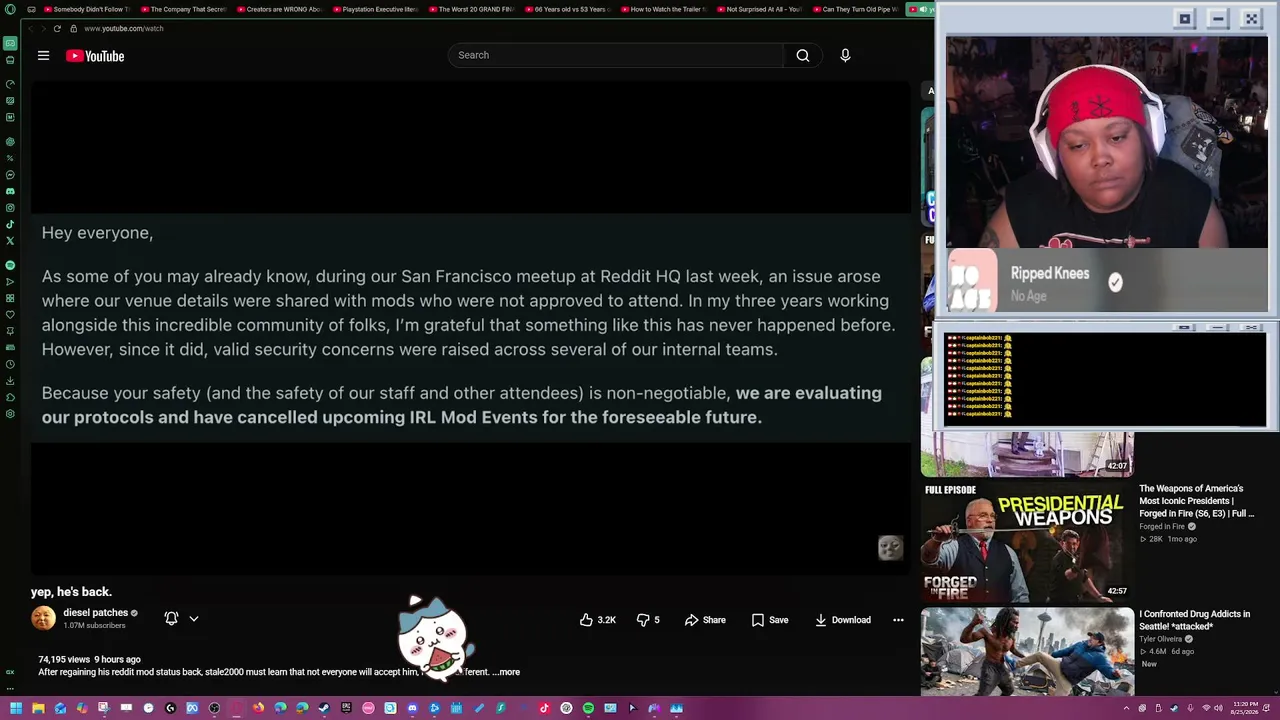Open Spotify in browser sidebar
The width and height of the screenshot is (1280, 720).
(x=10, y=265)
